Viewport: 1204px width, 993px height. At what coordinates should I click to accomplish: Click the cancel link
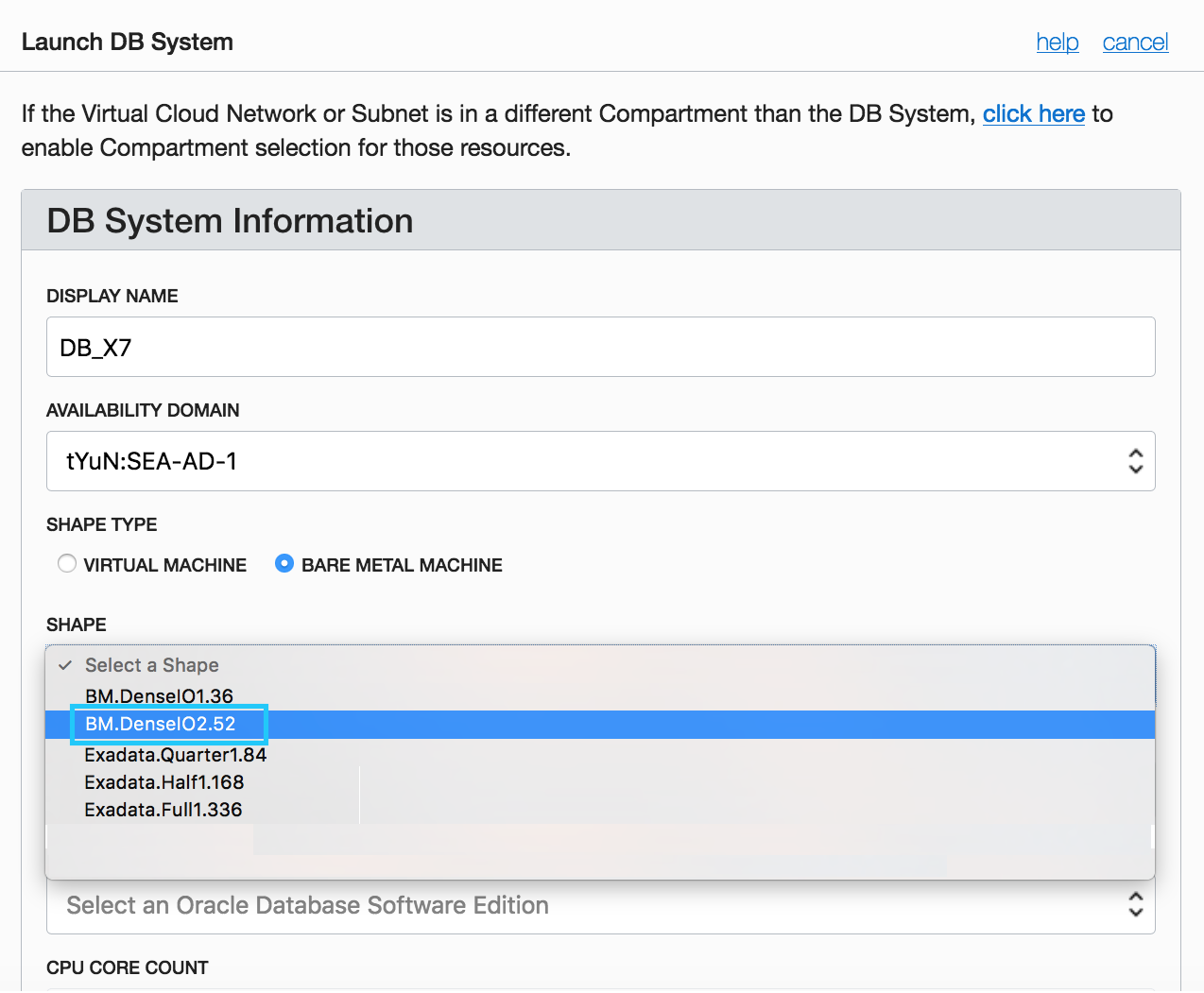pos(1135,43)
